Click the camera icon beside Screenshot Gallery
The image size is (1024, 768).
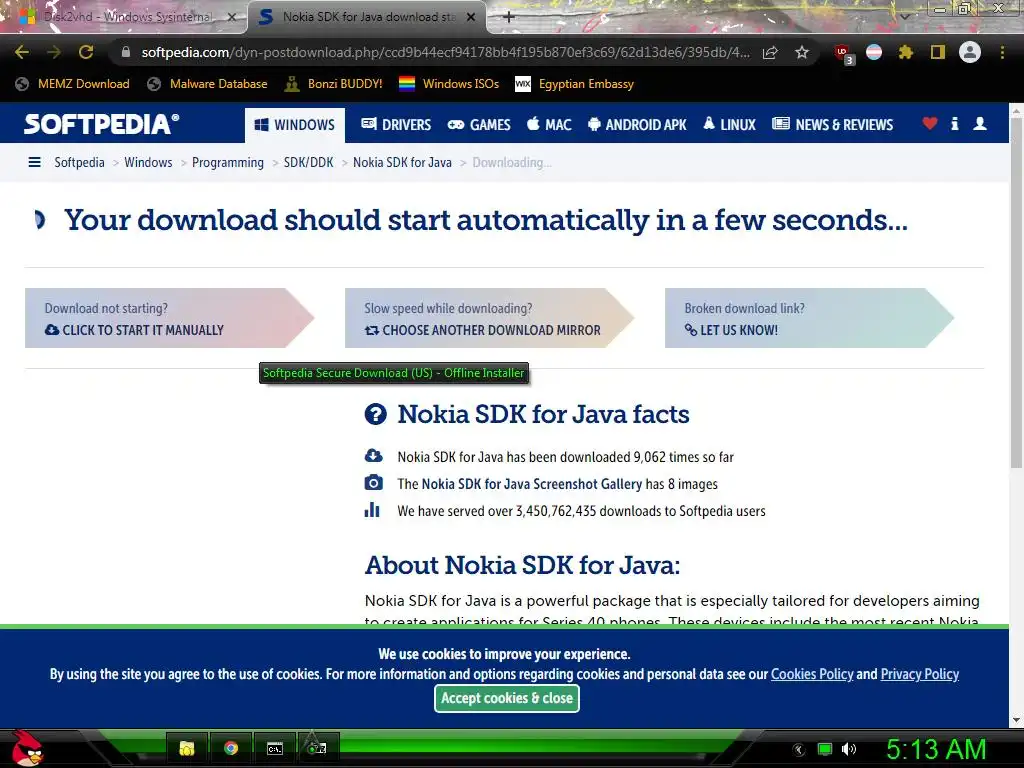[374, 483]
